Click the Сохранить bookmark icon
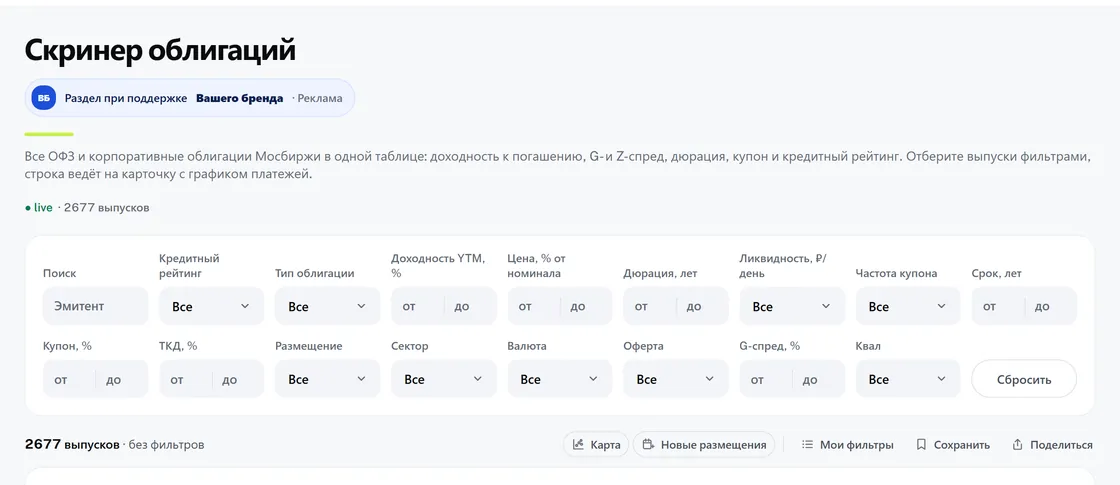 pyautogui.click(x=921, y=444)
